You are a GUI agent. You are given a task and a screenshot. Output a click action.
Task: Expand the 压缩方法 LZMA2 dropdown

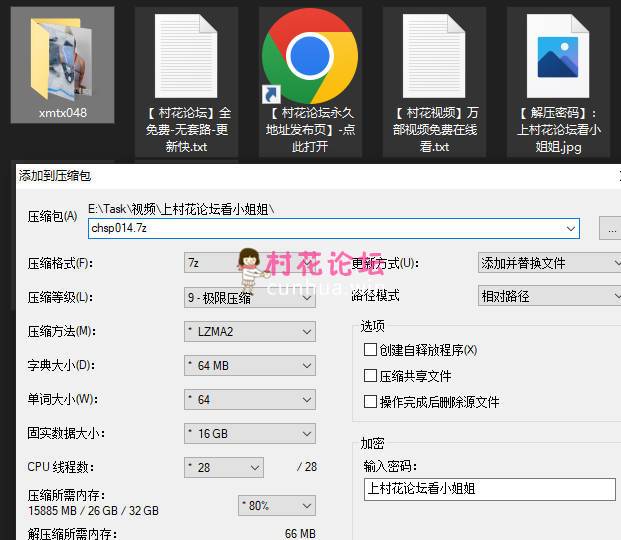250,331
